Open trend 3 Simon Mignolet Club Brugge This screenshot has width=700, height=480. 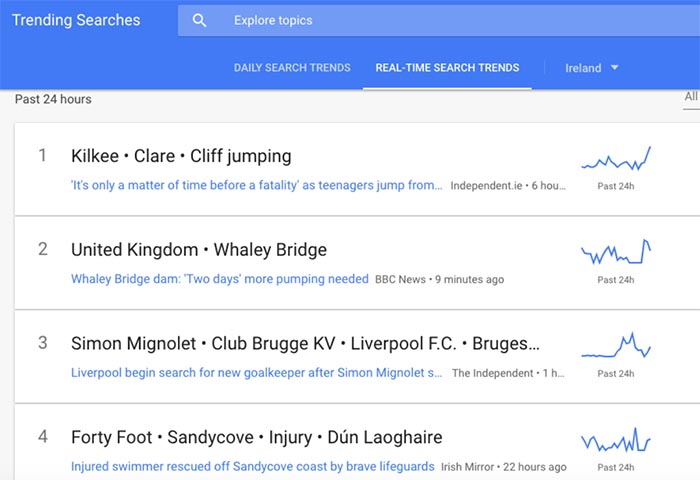click(305, 343)
